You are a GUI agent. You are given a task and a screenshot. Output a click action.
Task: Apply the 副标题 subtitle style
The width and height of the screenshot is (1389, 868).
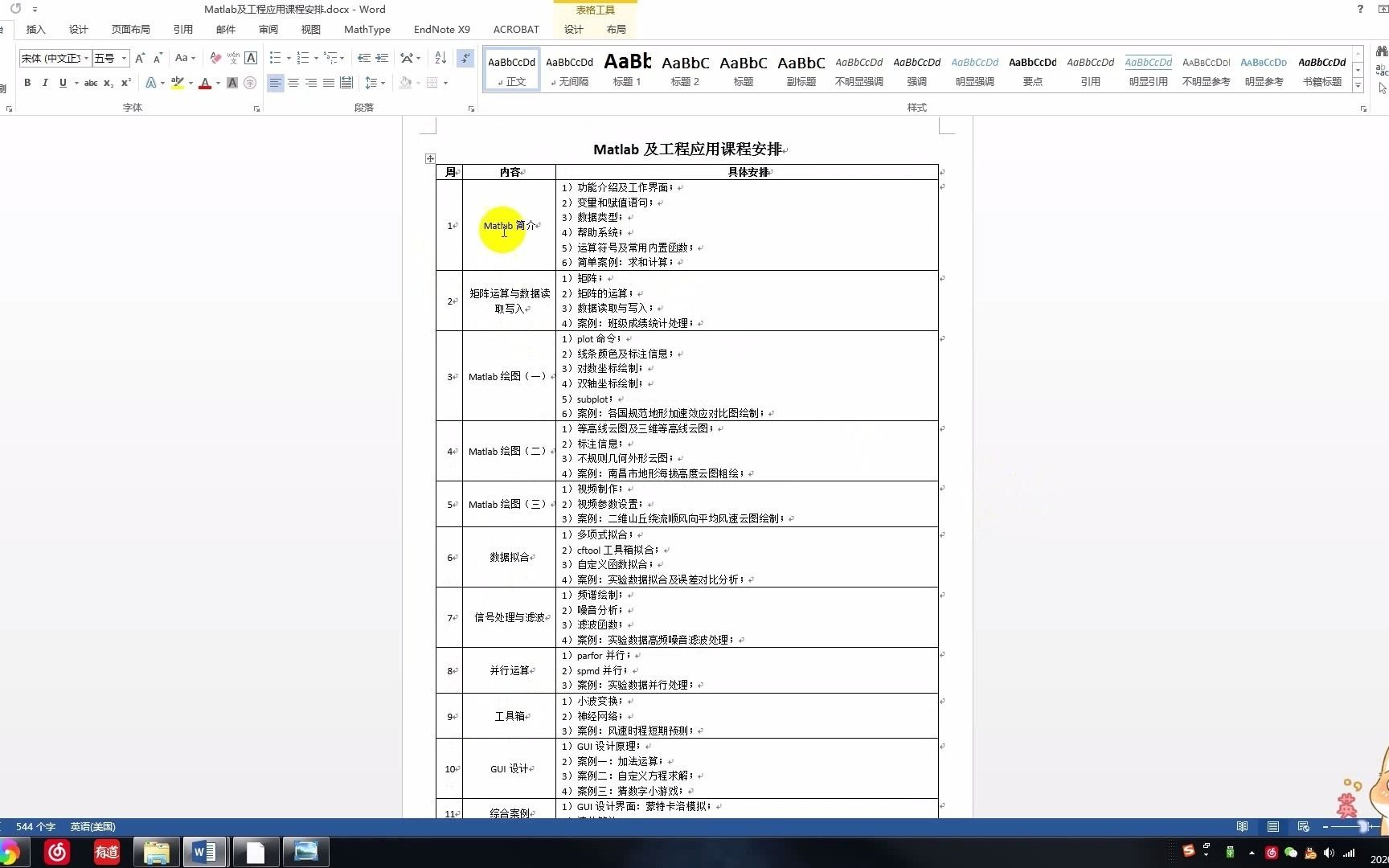[801, 69]
